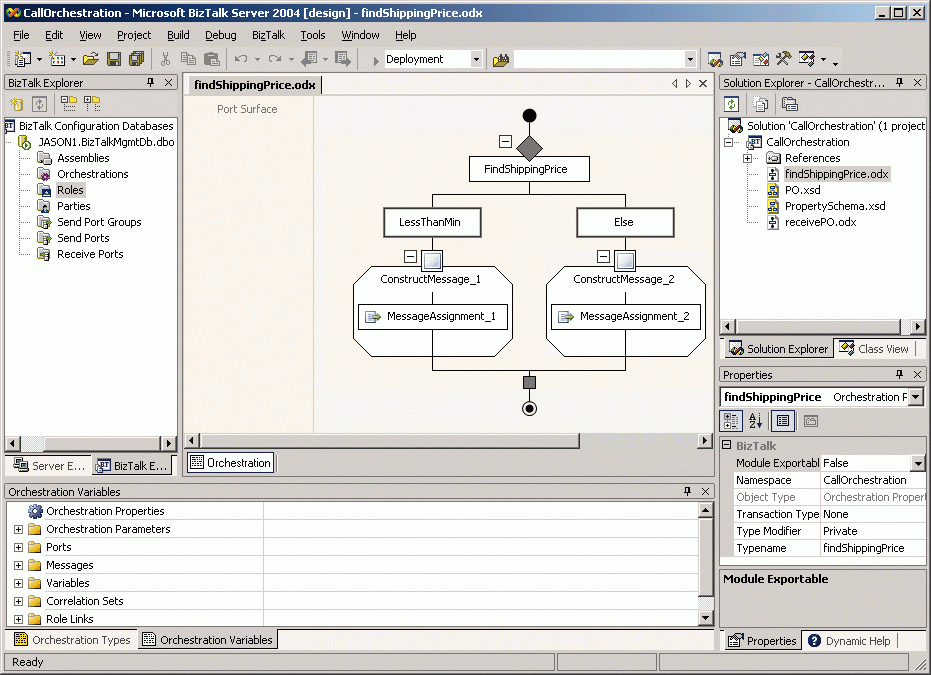
Task: Toggle the Categorized view in Properties
Action: point(732,421)
